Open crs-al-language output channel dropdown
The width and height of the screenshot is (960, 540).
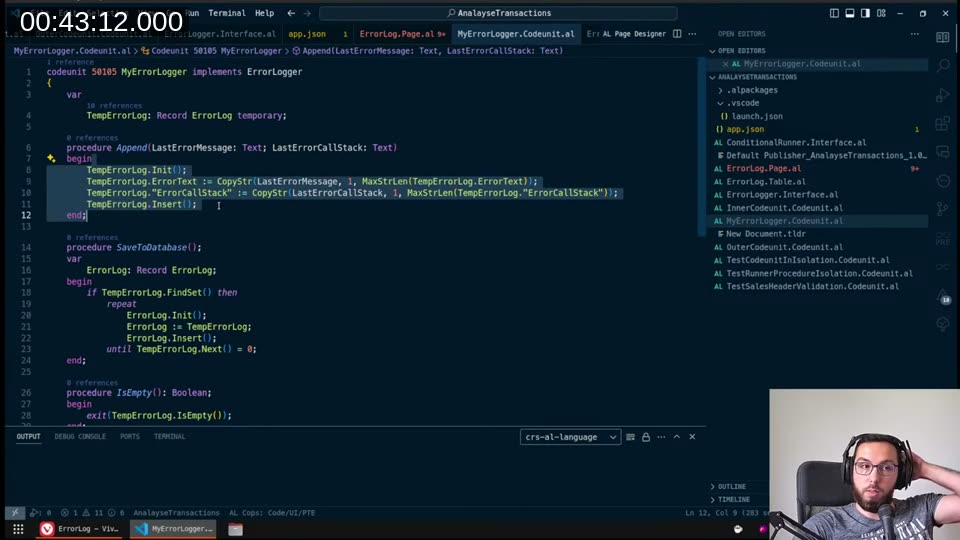pos(570,437)
